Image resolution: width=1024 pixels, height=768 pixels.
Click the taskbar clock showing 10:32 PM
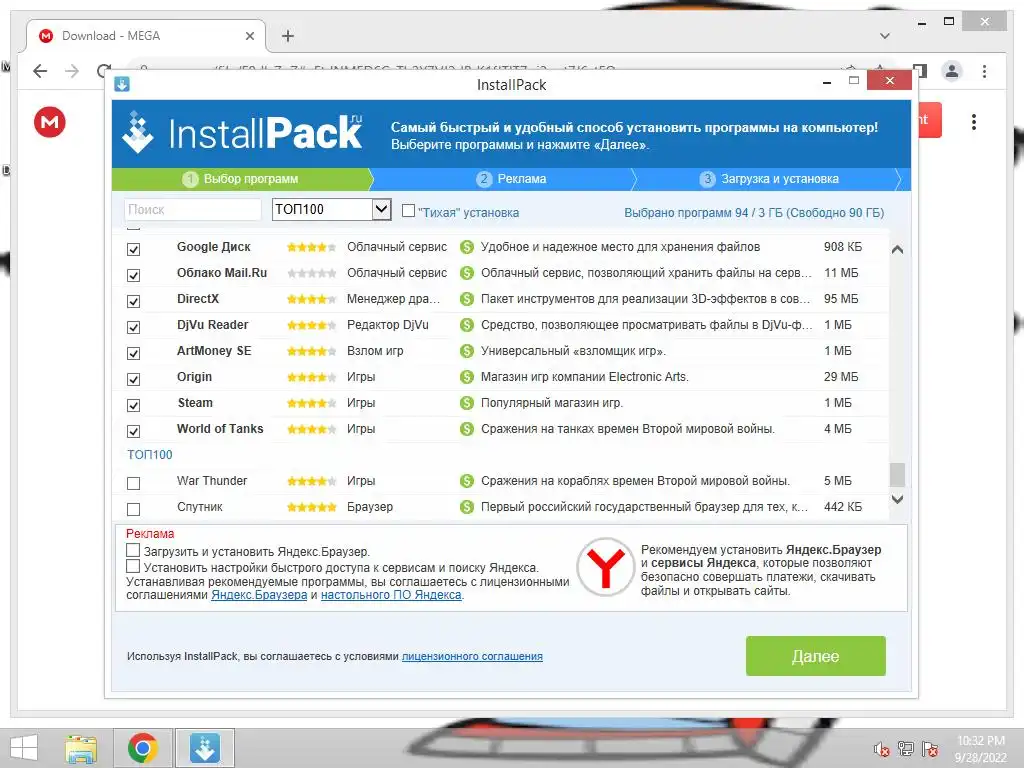tap(981, 749)
